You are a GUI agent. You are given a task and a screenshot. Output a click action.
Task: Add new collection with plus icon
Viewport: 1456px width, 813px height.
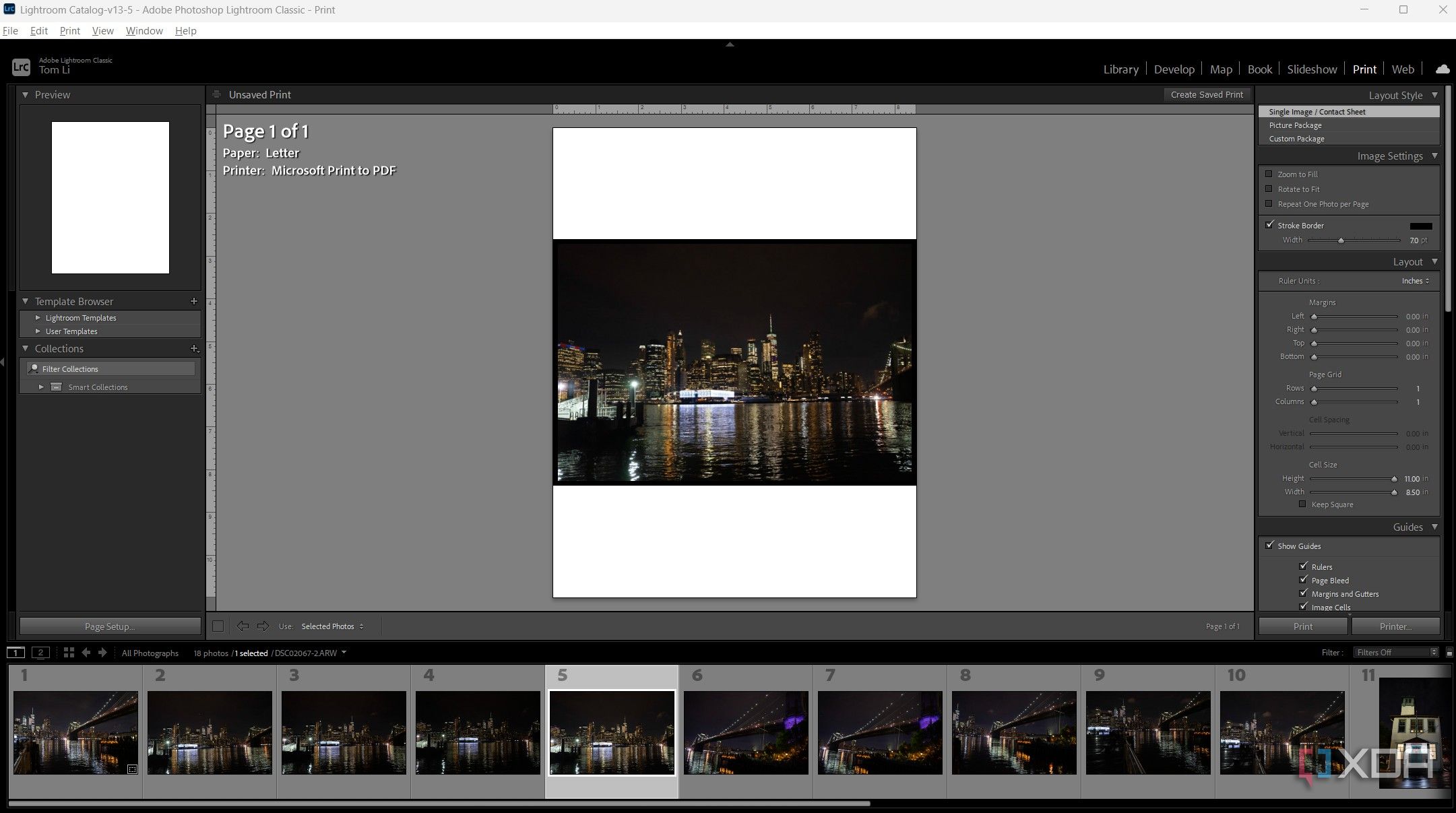point(194,348)
